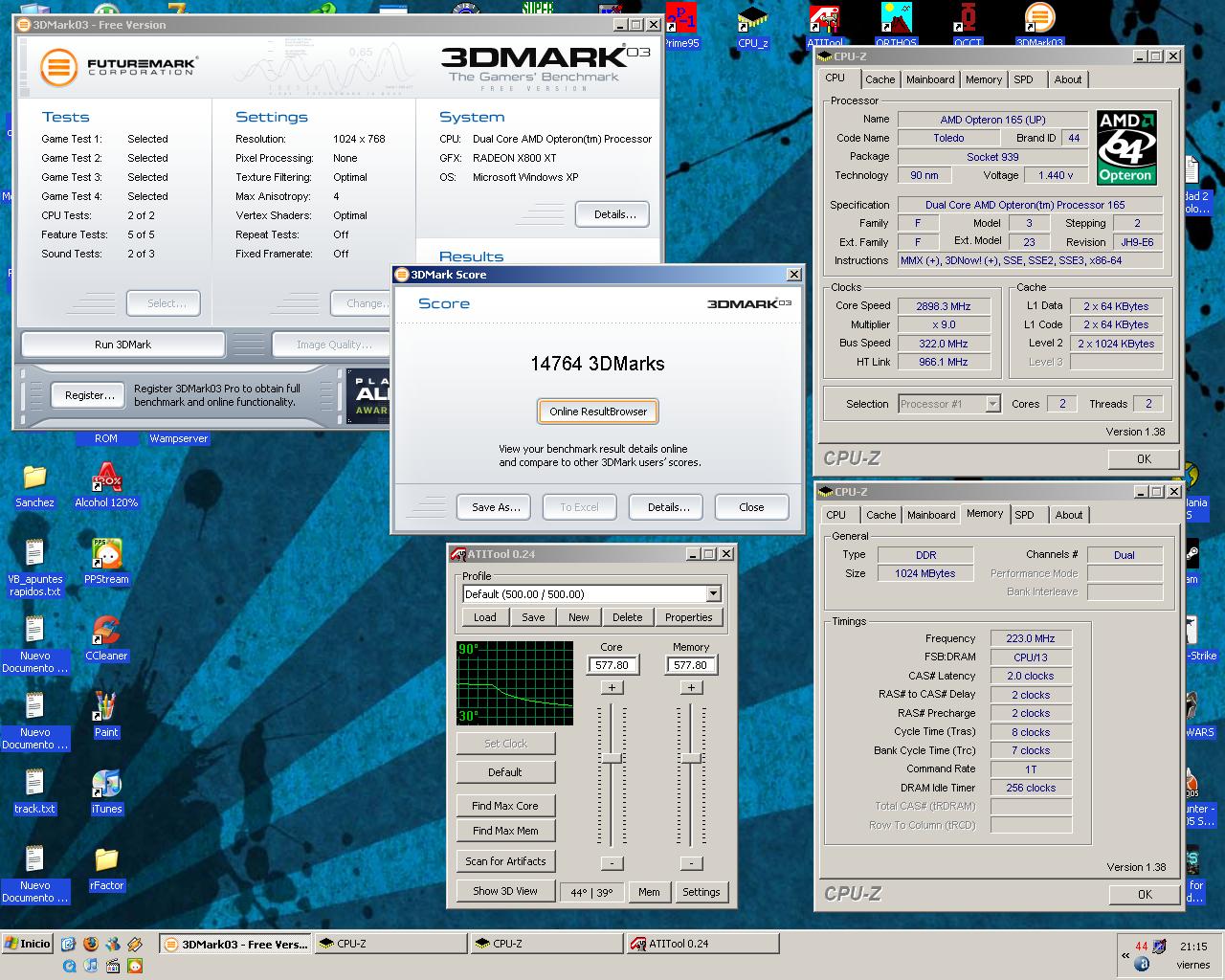Switch to CPU tab in lower CPU-Z
The width and height of the screenshot is (1225, 980).
tap(836, 515)
